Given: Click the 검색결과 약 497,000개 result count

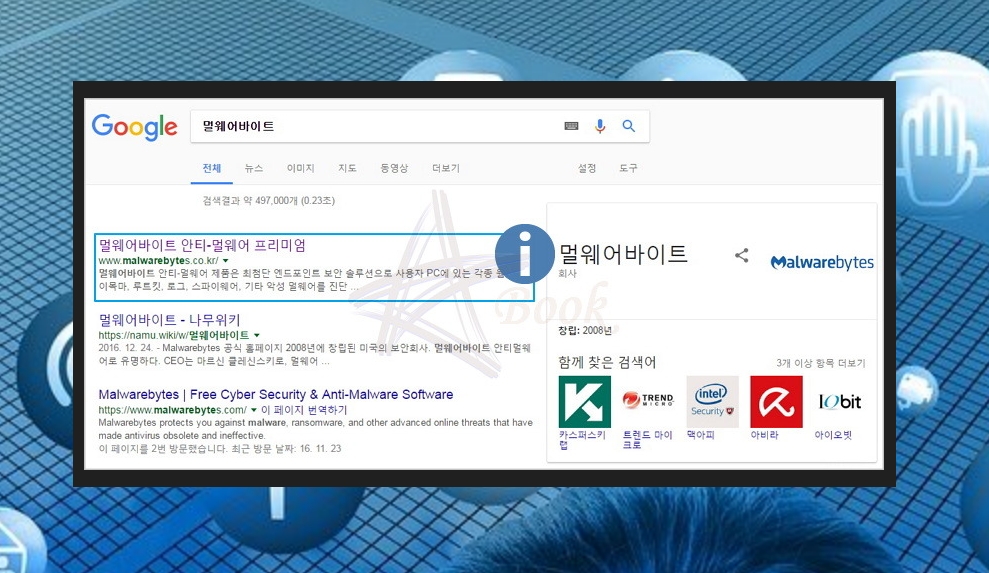Looking at the screenshot, I should coord(269,201).
